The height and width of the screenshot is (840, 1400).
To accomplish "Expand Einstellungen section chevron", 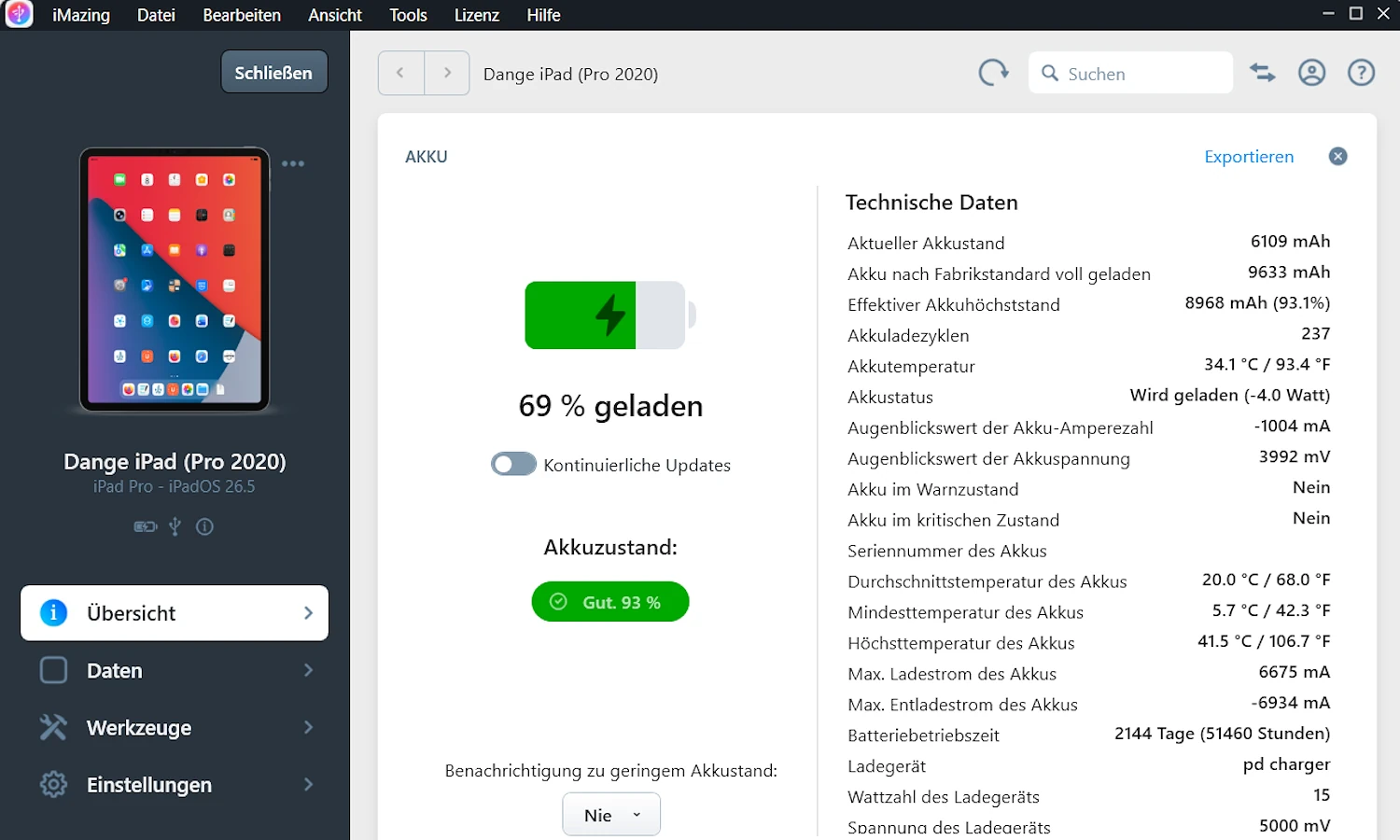I will [308, 784].
